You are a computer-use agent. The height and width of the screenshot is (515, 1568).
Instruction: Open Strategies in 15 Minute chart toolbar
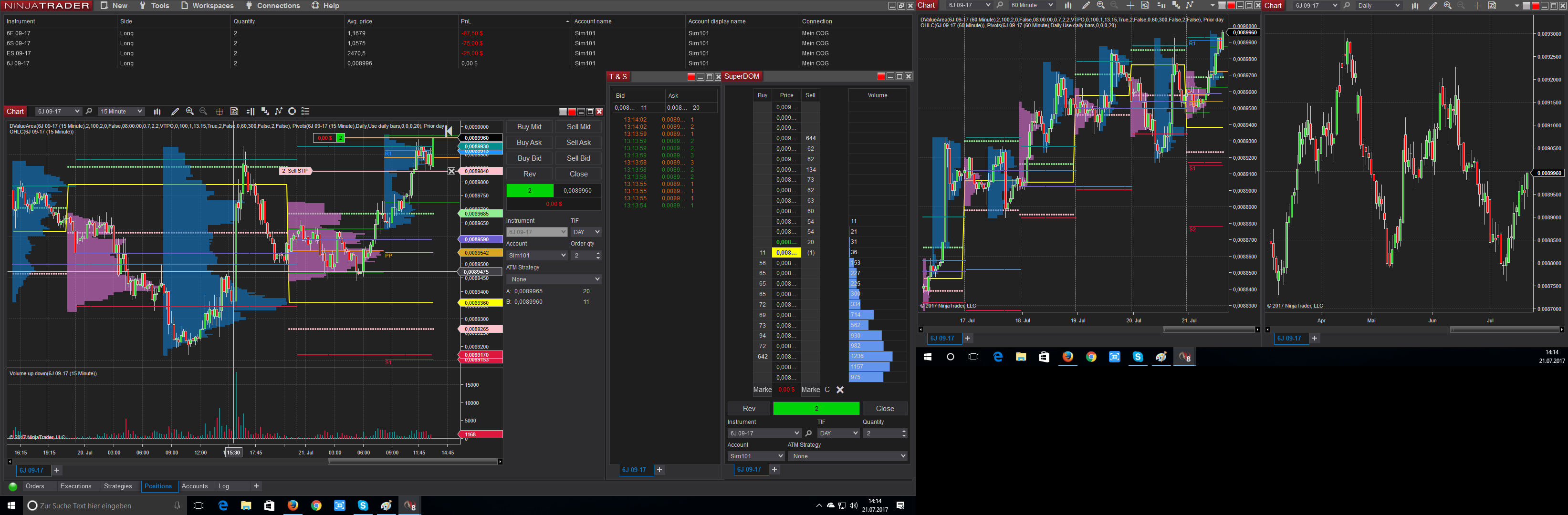click(x=292, y=111)
